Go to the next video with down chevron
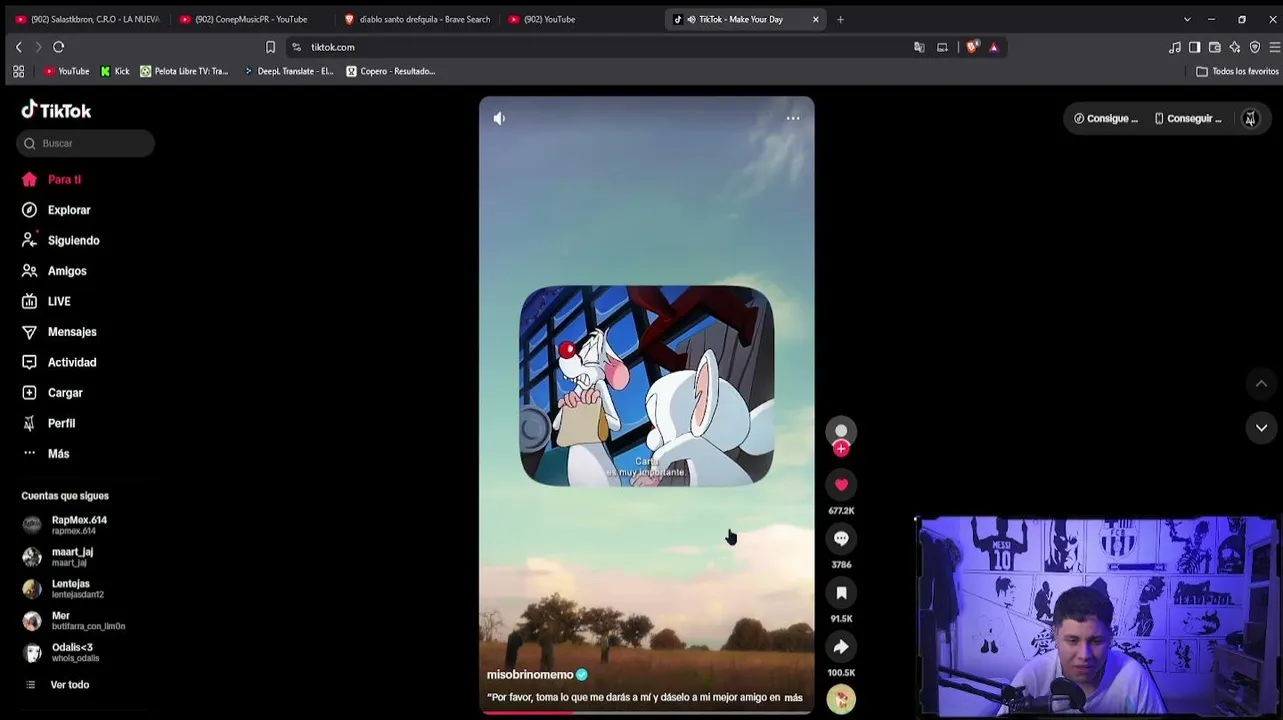Viewport: 1283px width, 720px height. [x=1261, y=428]
